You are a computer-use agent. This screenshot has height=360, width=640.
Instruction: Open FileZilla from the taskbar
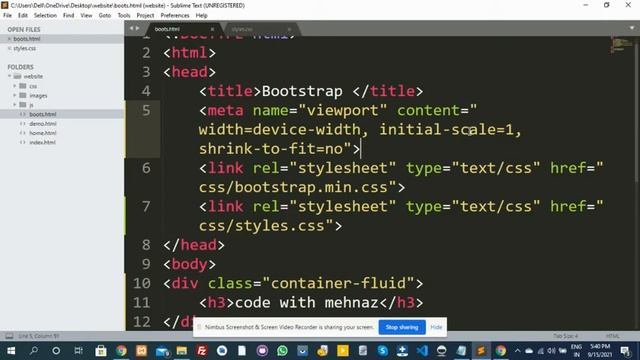click(x=202, y=351)
